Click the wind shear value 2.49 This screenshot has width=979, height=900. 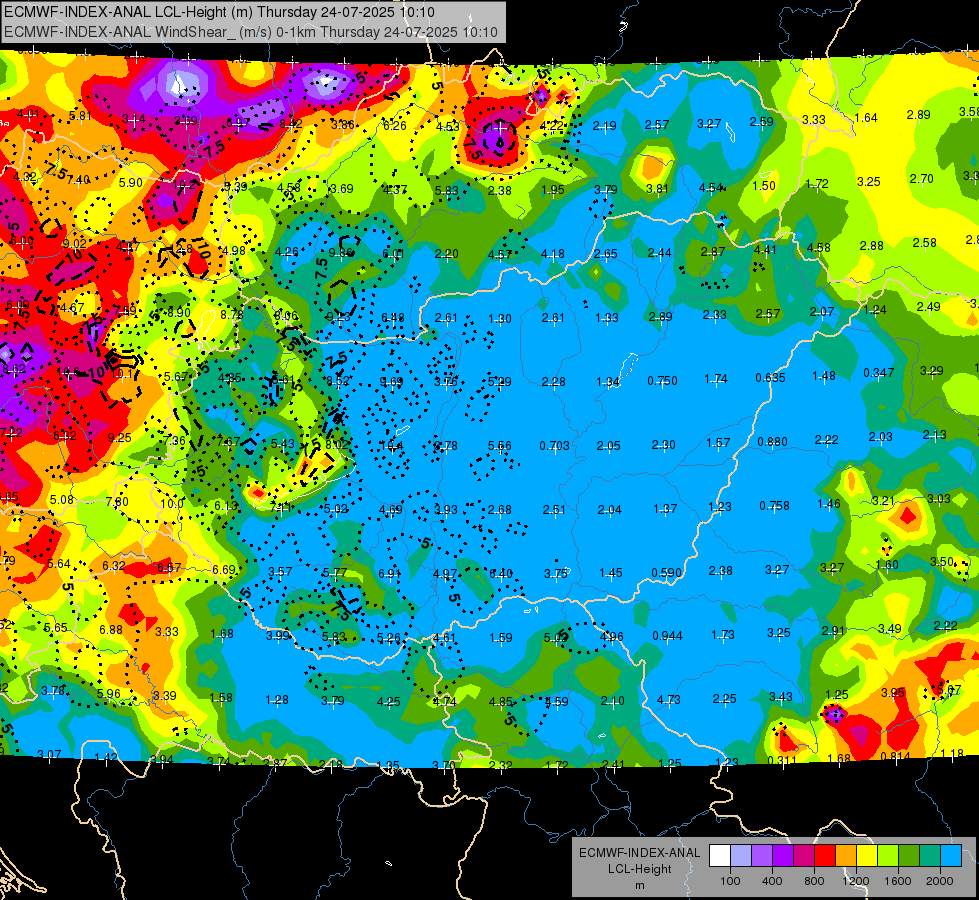point(928,307)
